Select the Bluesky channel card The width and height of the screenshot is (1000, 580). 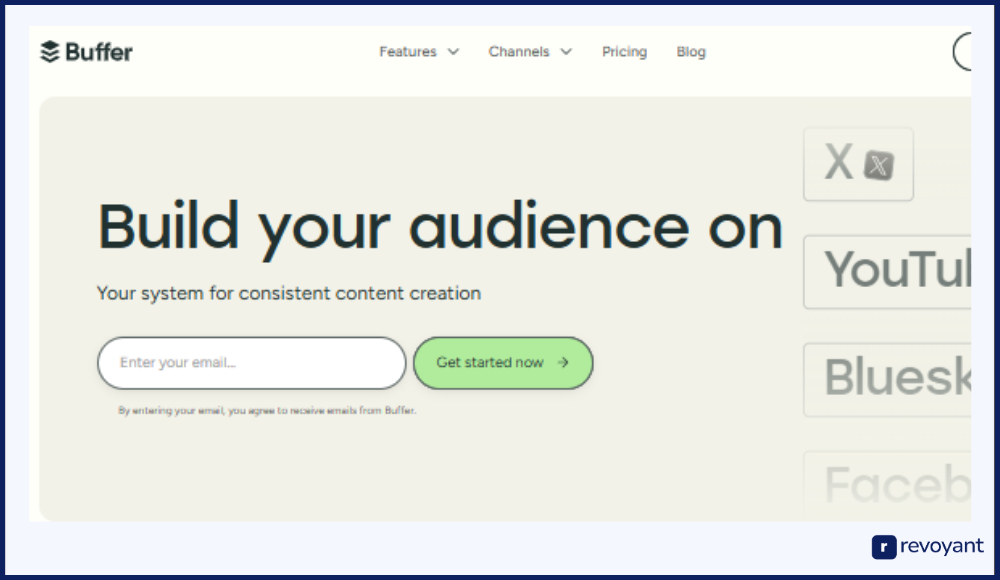tap(887, 380)
